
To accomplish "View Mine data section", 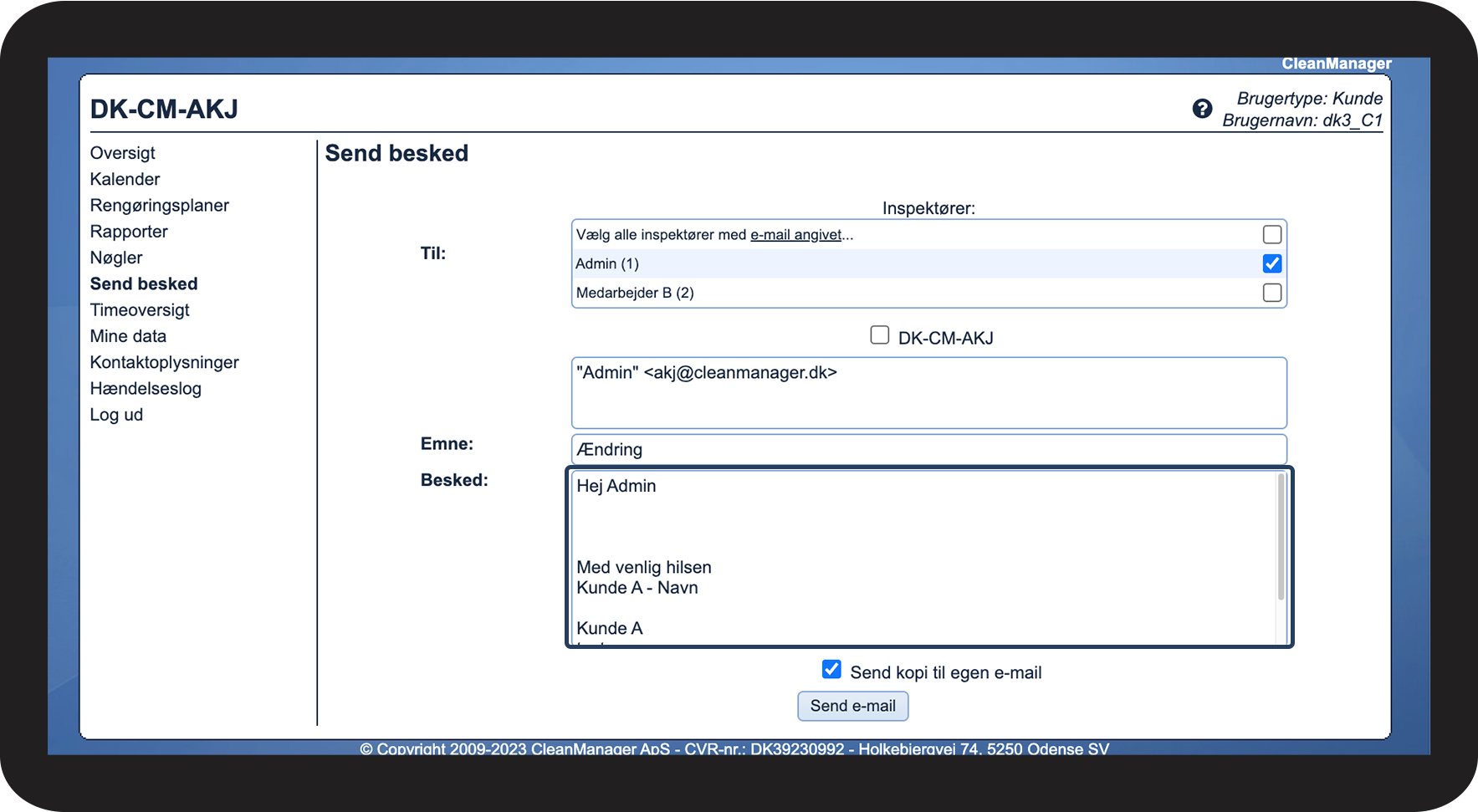I will coord(128,336).
